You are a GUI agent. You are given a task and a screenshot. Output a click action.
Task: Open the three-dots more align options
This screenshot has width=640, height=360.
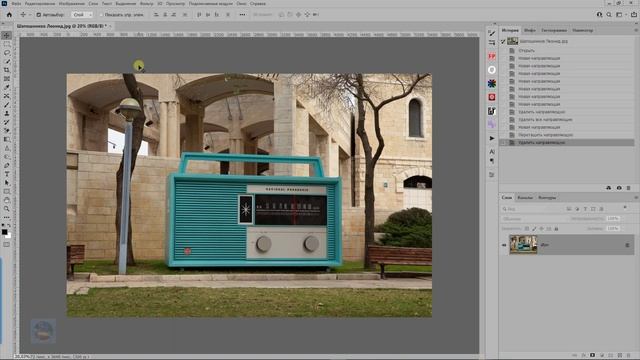[x=242, y=14]
